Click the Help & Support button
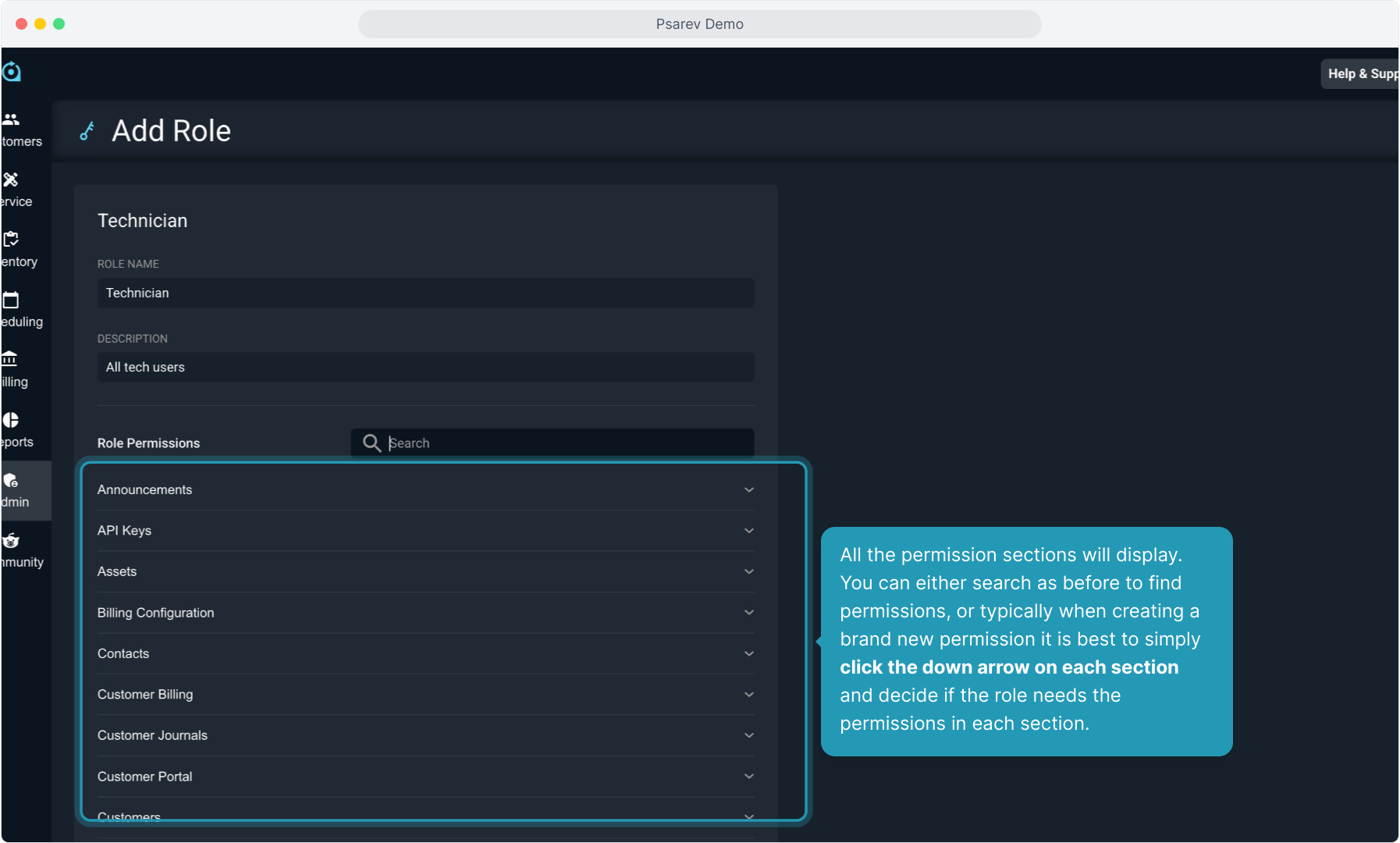Viewport: 1400px width, 843px height. pos(1362,73)
